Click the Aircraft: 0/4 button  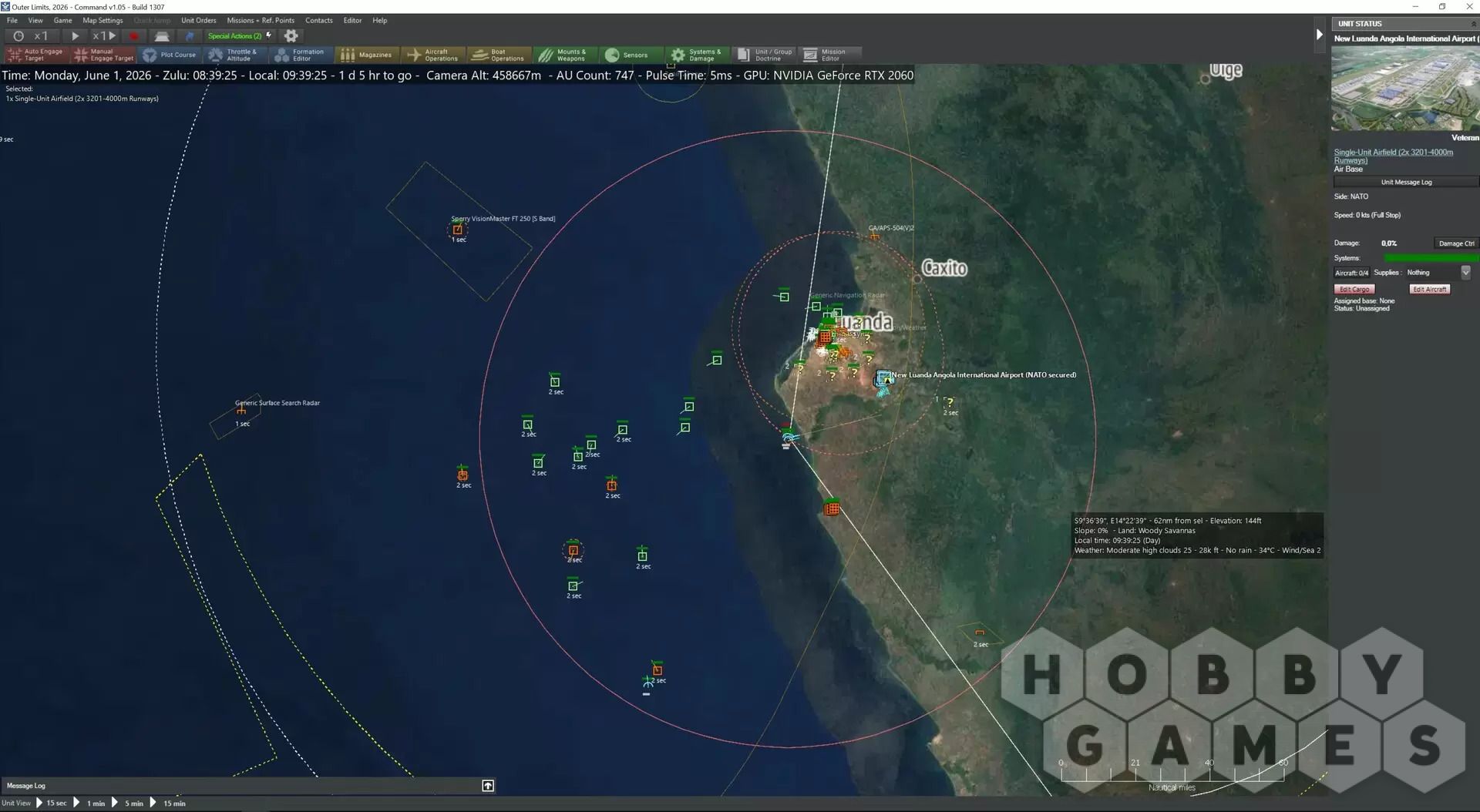tap(1351, 273)
